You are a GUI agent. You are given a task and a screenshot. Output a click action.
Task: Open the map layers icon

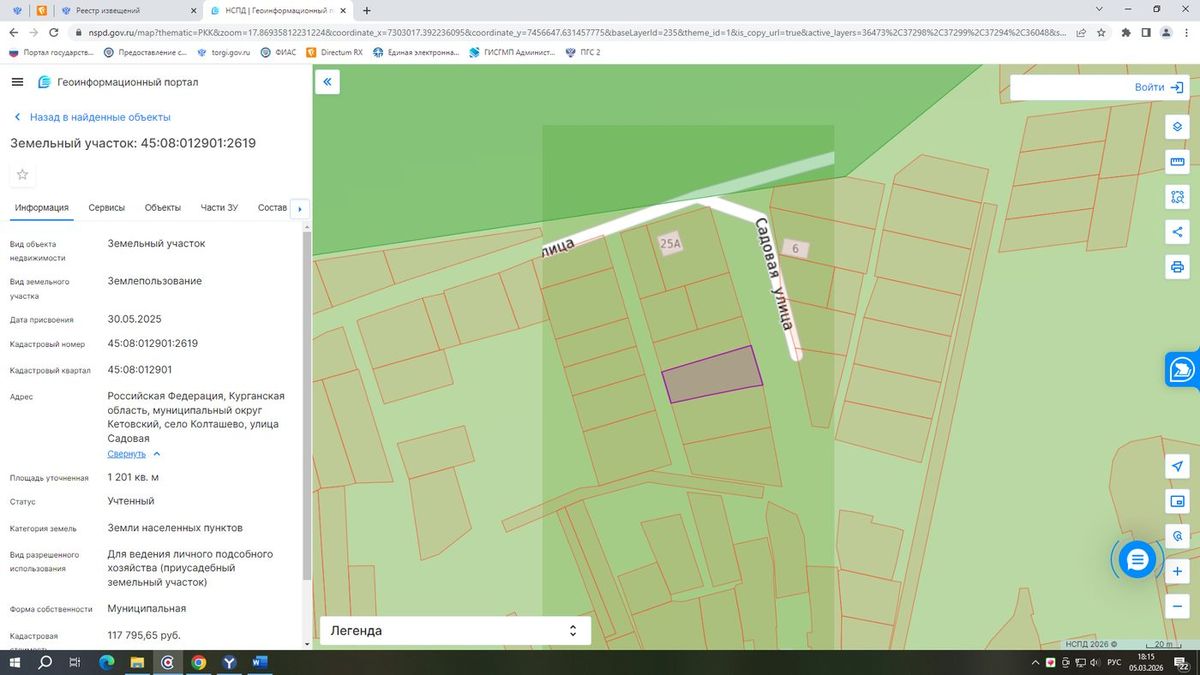1177,128
